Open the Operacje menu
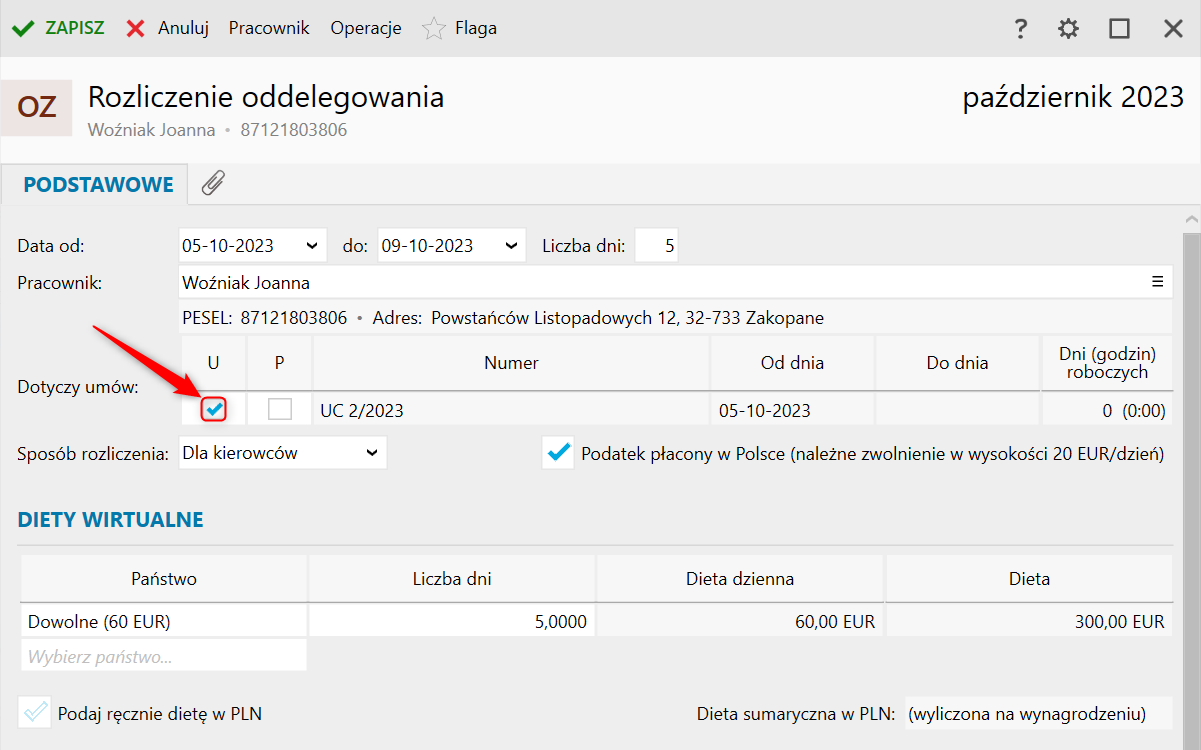 pos(366,28)
